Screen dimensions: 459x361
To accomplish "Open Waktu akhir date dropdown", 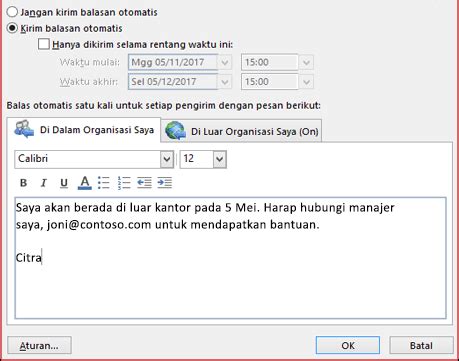I will 225,82.
